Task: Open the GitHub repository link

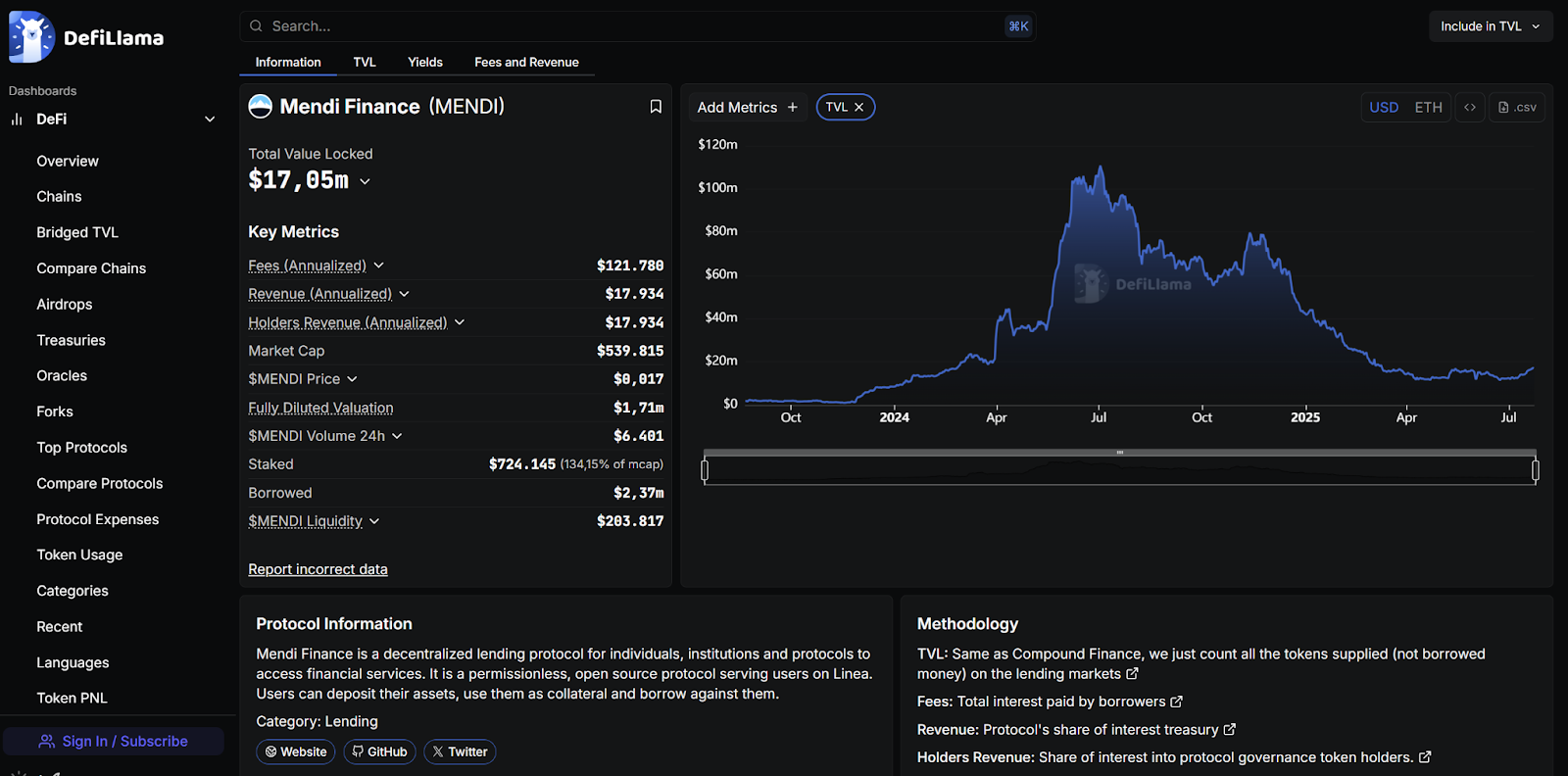Action: pyautogui.click(x=379, y=752)
